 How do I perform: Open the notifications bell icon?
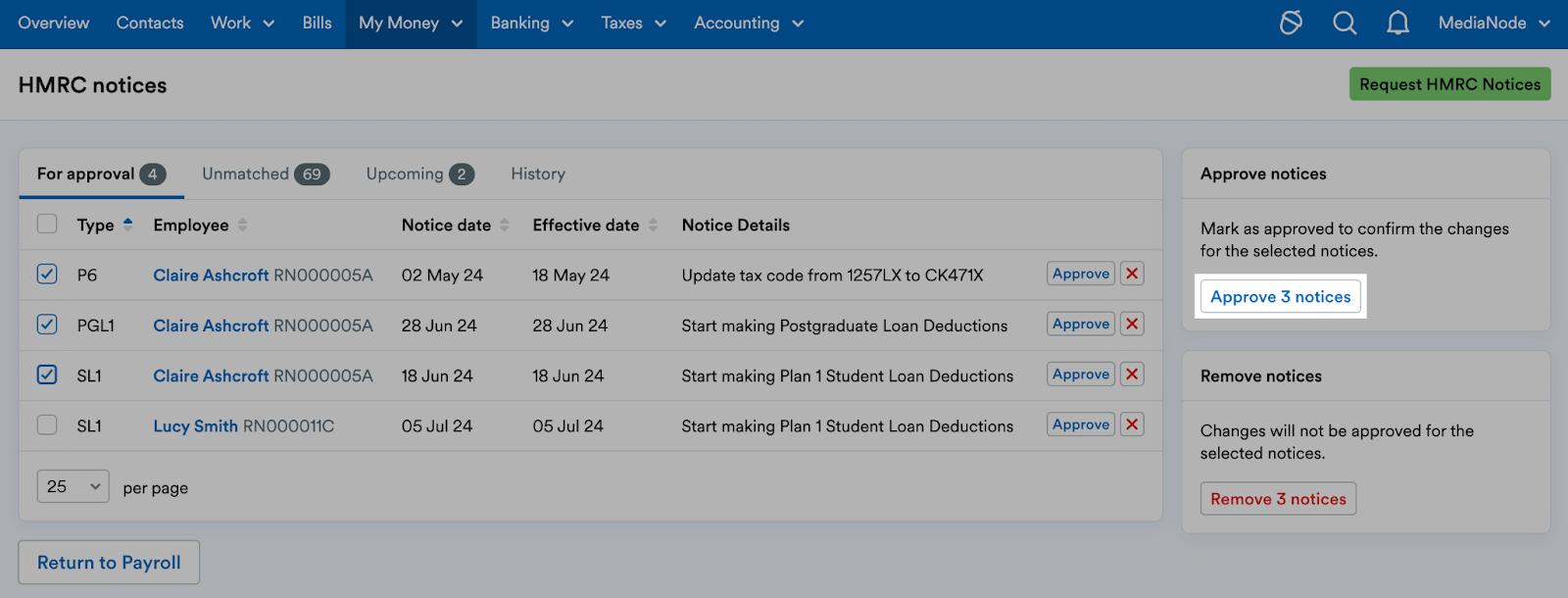(x=1397, y=23)
